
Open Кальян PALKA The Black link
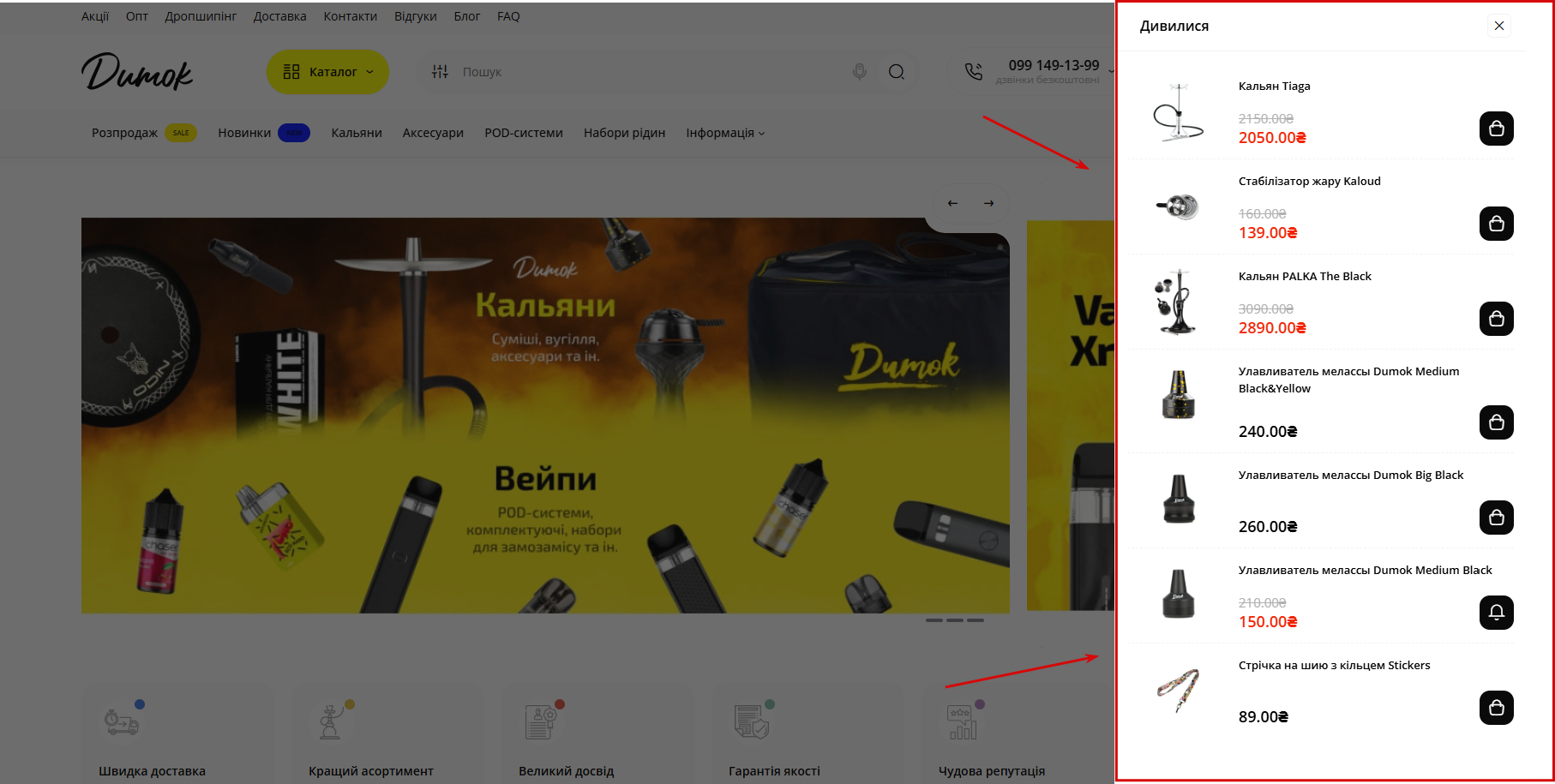tap(1305, 277)
